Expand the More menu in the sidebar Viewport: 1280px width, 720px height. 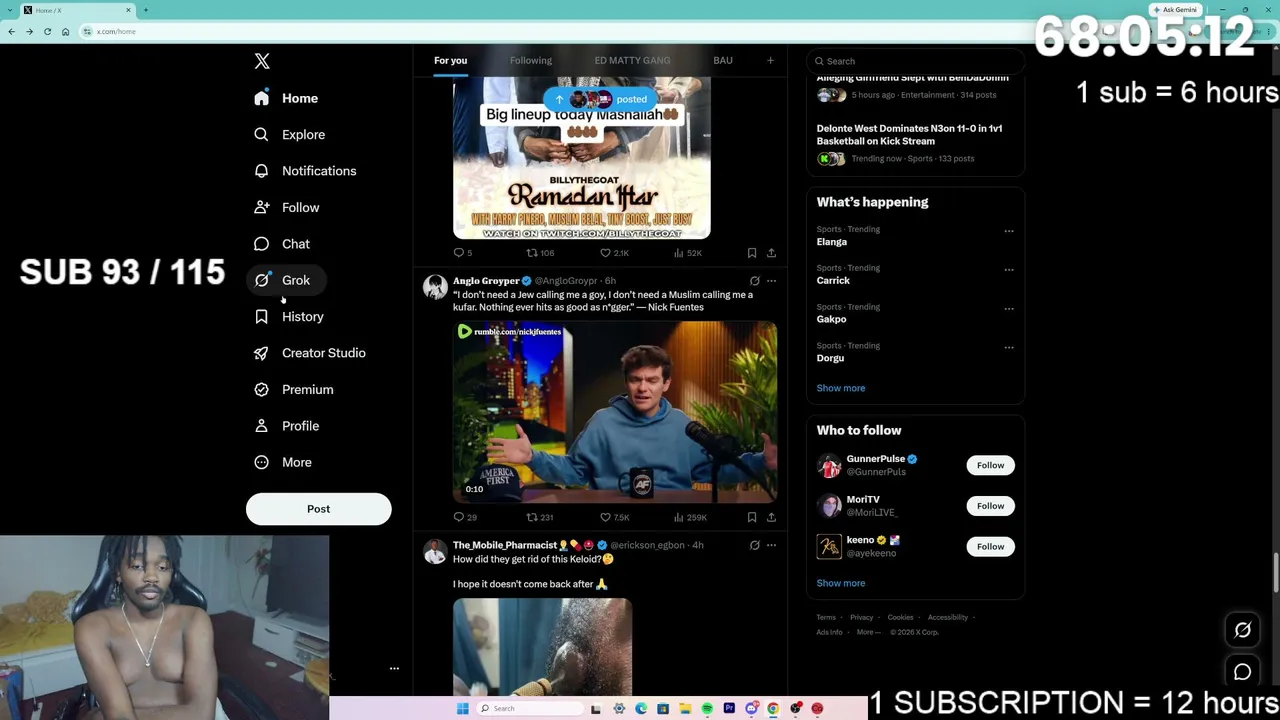(x=283, y=462)
